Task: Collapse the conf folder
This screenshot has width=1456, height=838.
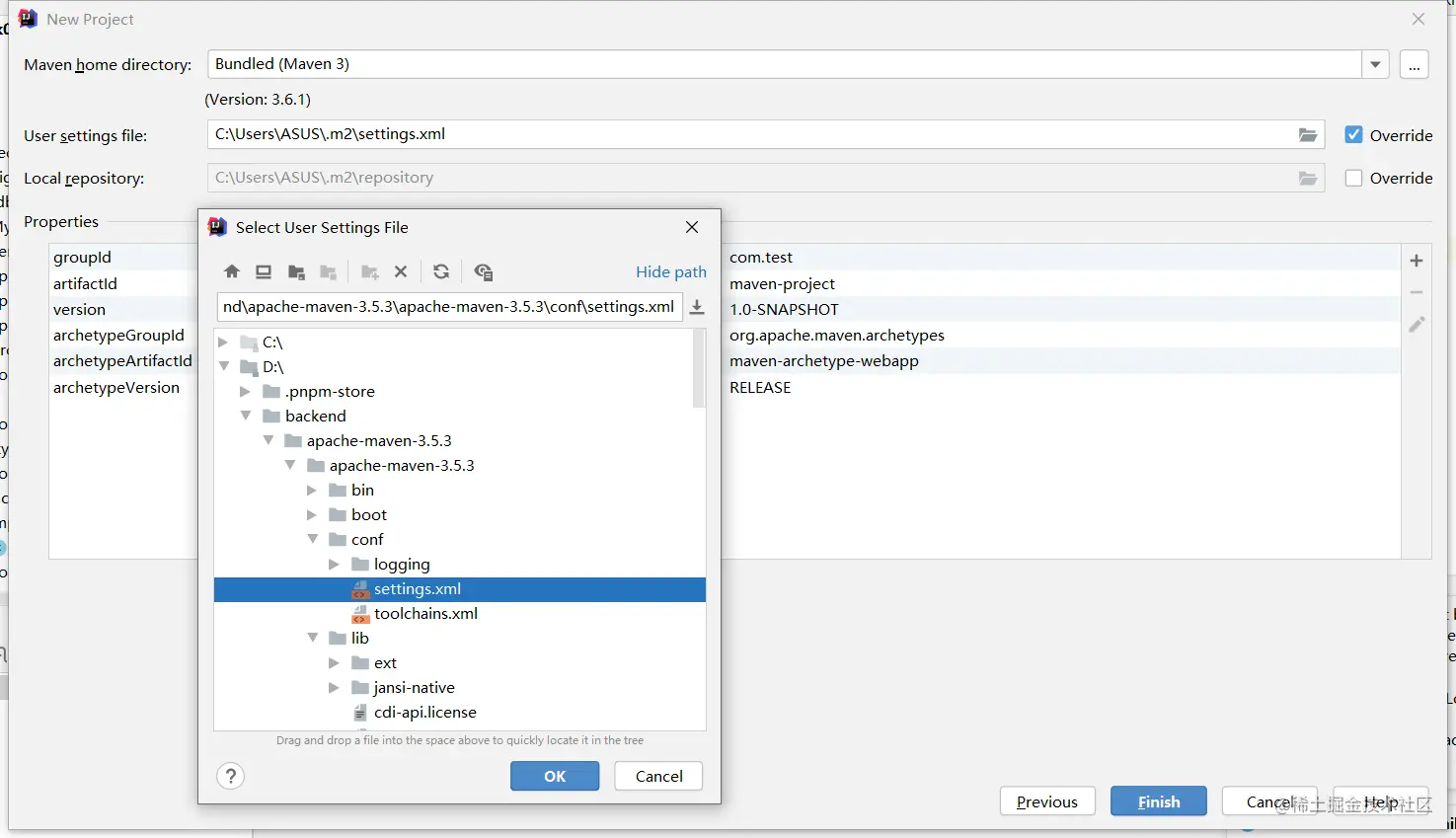Action: [x=312, y=540]
